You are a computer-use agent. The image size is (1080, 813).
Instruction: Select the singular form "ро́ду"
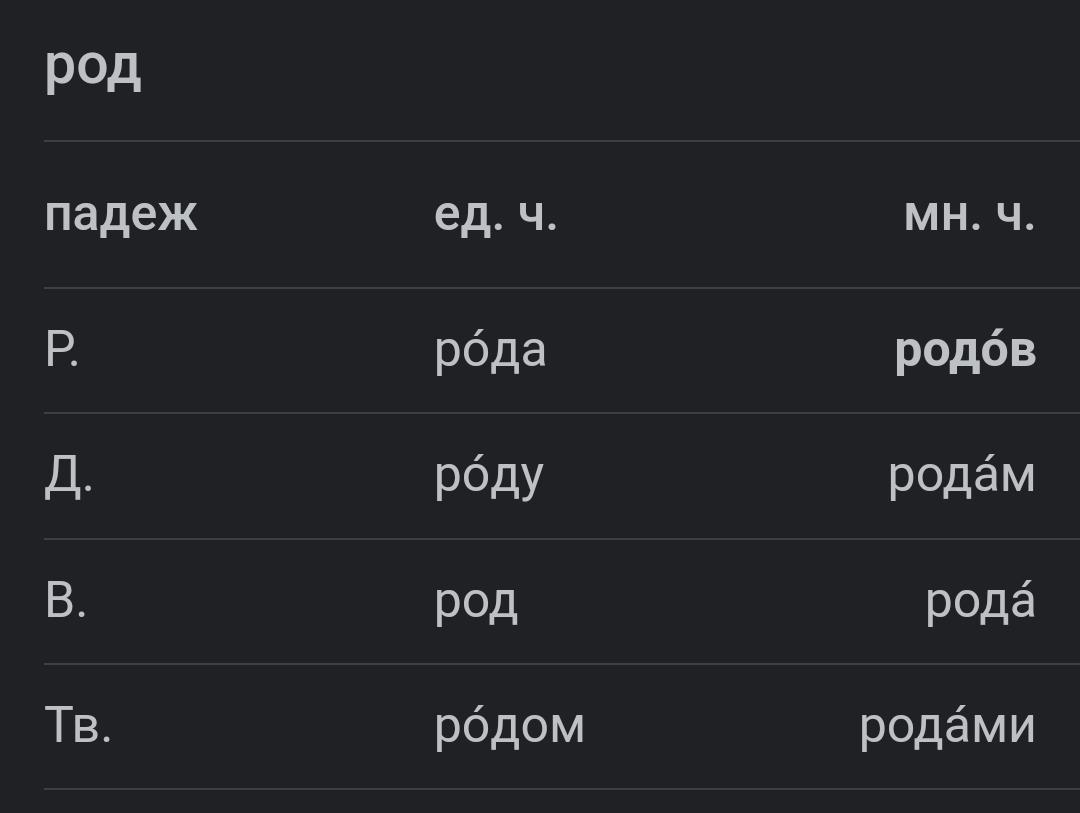[x=489, y=477]
